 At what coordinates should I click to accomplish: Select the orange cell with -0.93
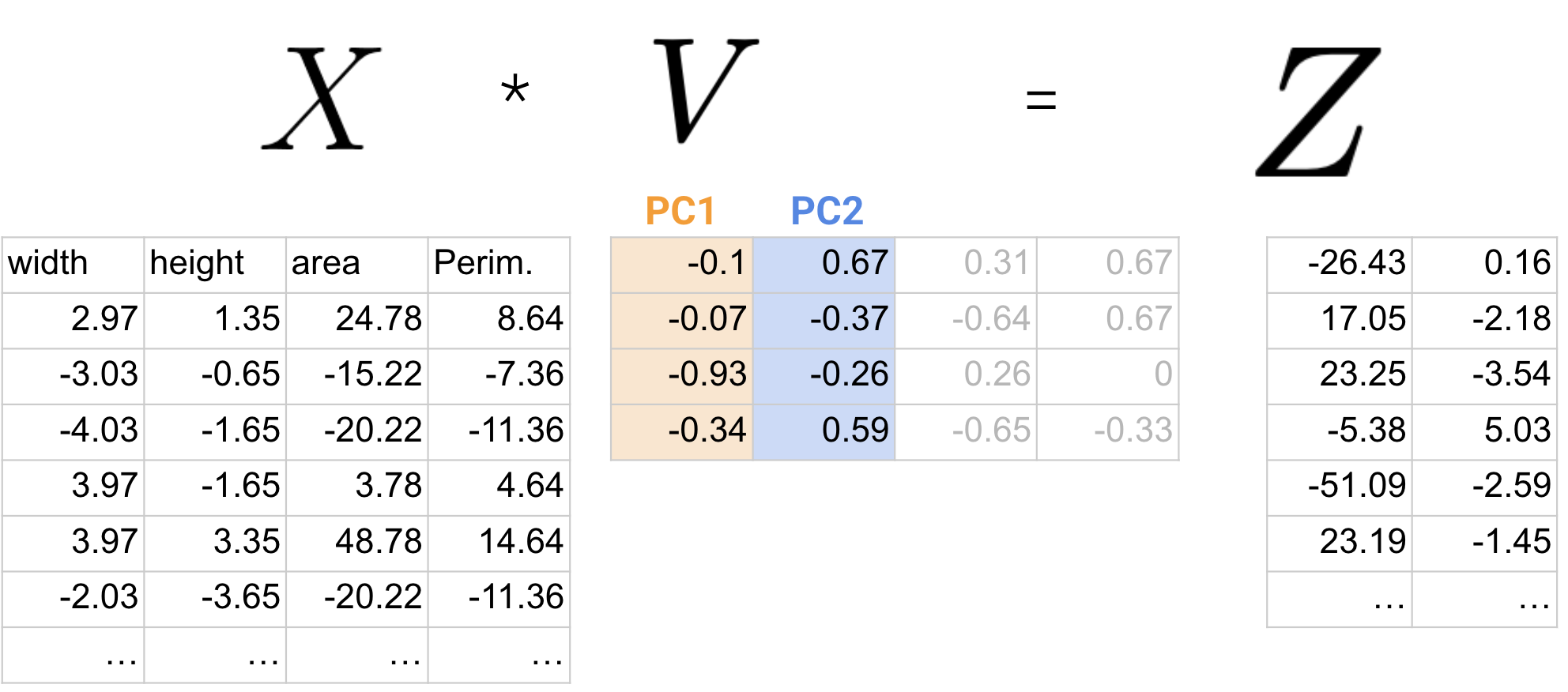(682, 376)
